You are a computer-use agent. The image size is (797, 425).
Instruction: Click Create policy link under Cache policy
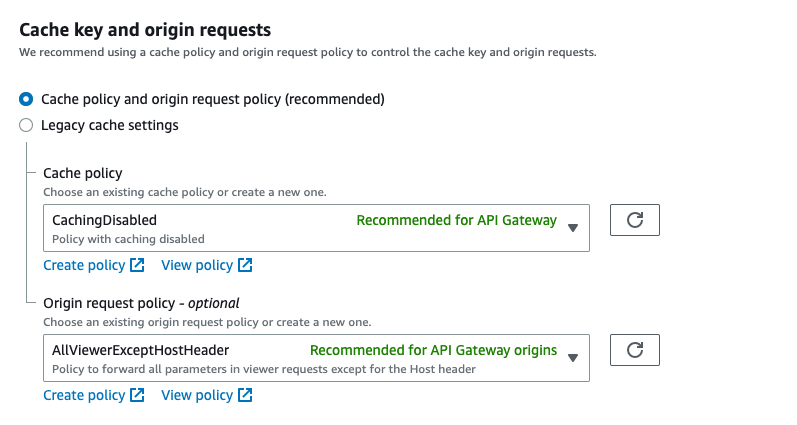tap(84, 265)
